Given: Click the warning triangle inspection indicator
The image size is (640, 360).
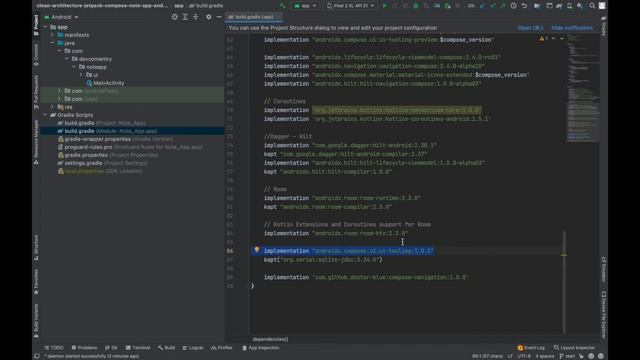Looking at the screenshot, I should [542, 38].
